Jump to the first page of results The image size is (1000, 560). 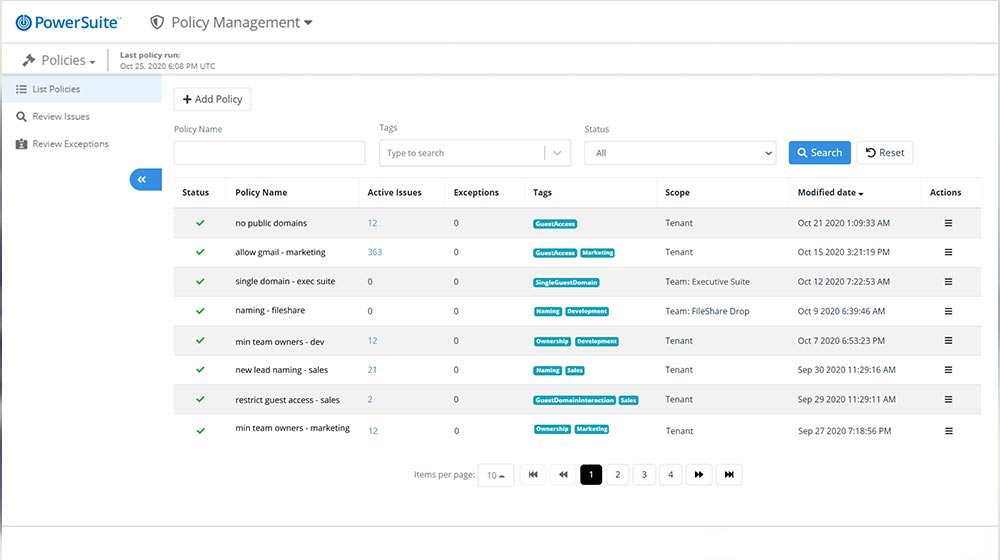[533, 475]
